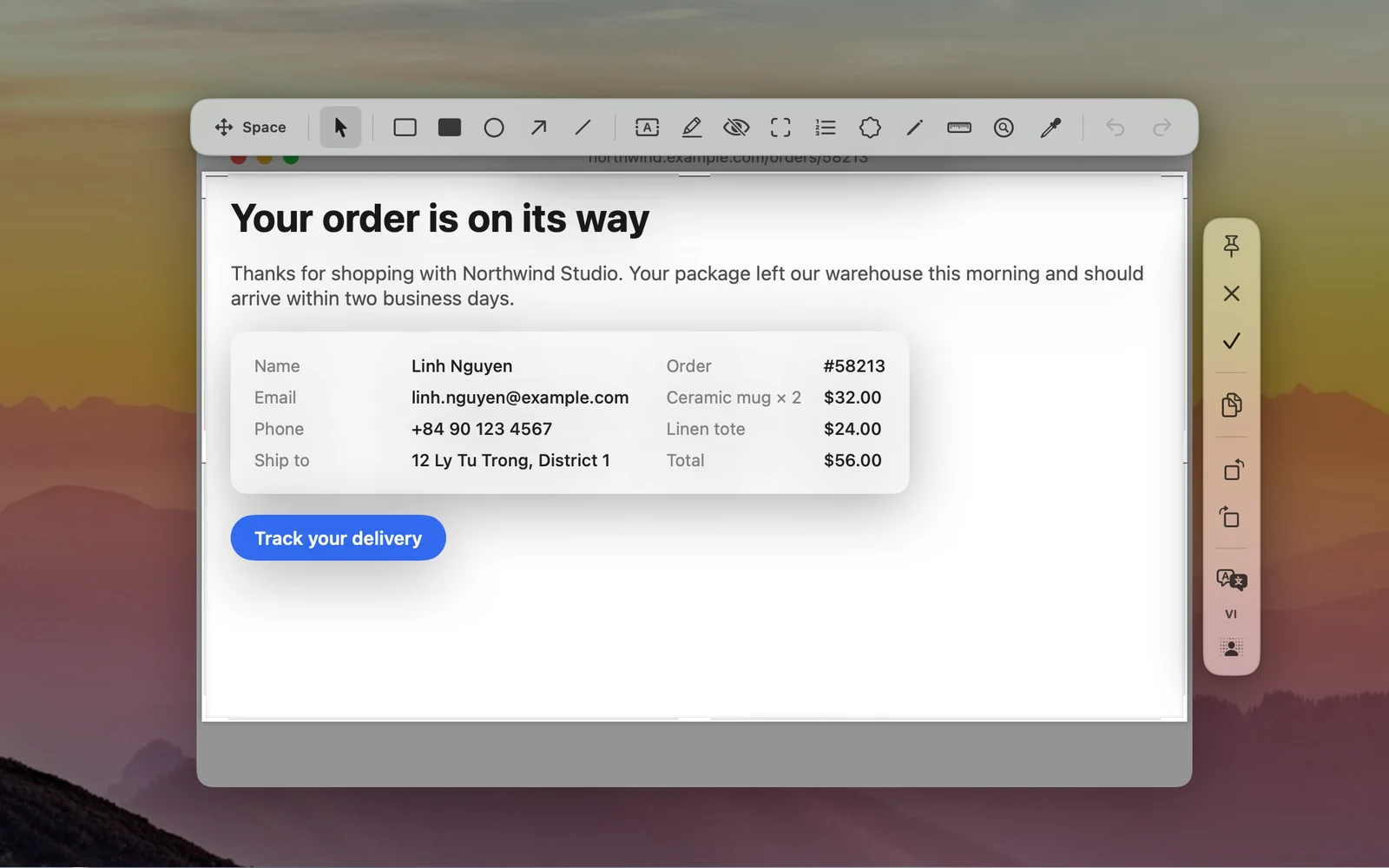Pick the highlighter marker tool

(692, 128)
